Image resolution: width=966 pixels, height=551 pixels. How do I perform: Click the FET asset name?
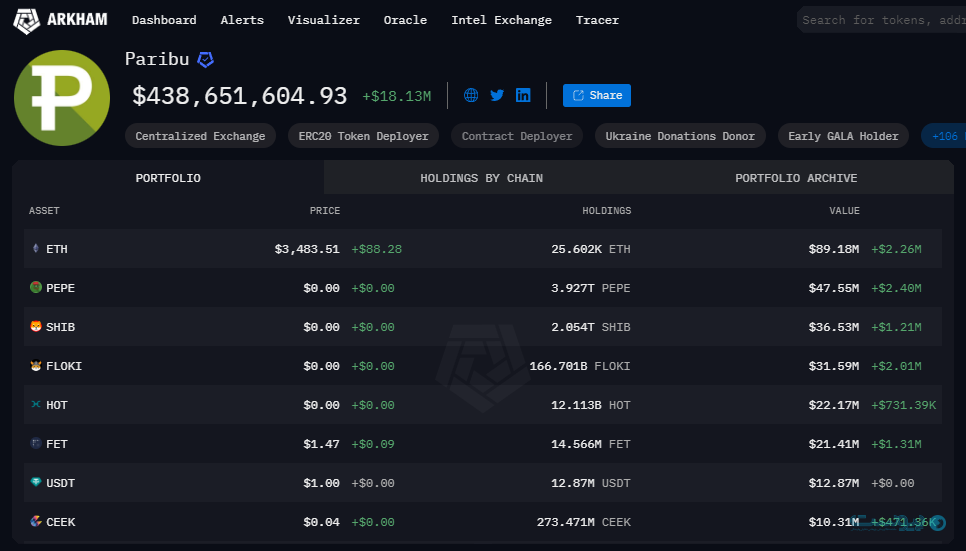coord(57,444)
